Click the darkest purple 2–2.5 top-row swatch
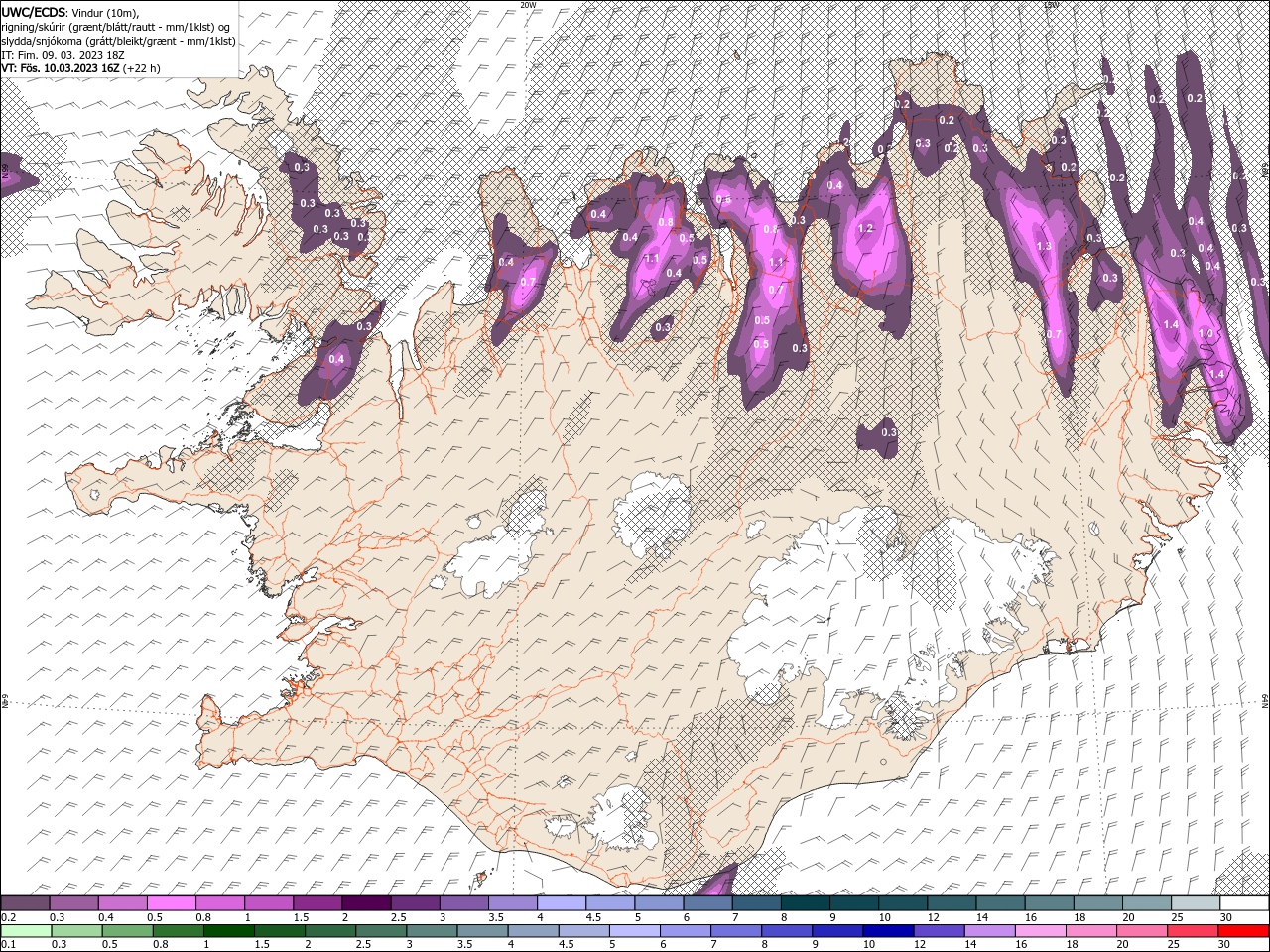The width and height of the screenshot is (1270, 952). 365,903
